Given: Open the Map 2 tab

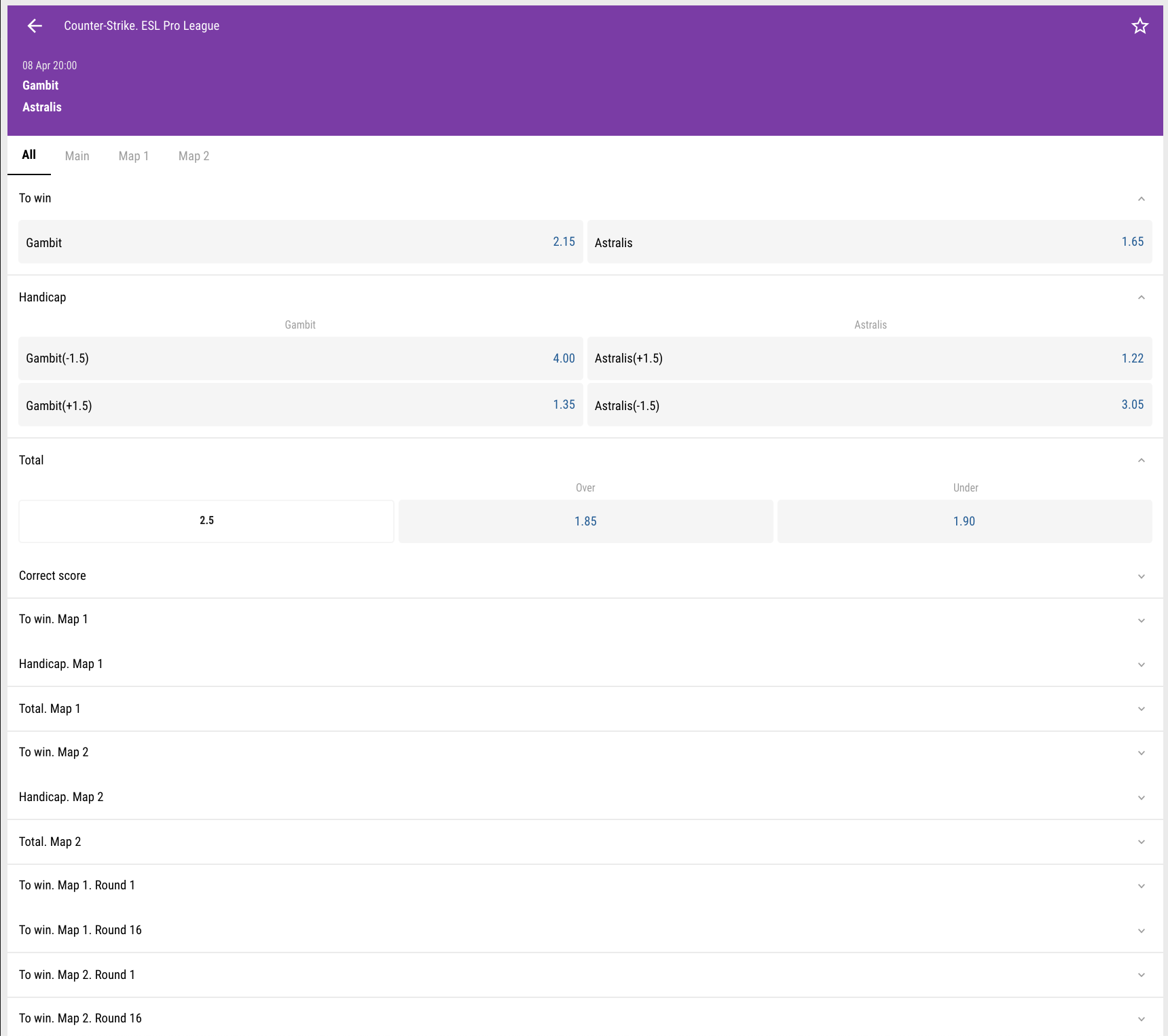Looking at the screenshot, I should pyautogui.click(x=194, y=156).
